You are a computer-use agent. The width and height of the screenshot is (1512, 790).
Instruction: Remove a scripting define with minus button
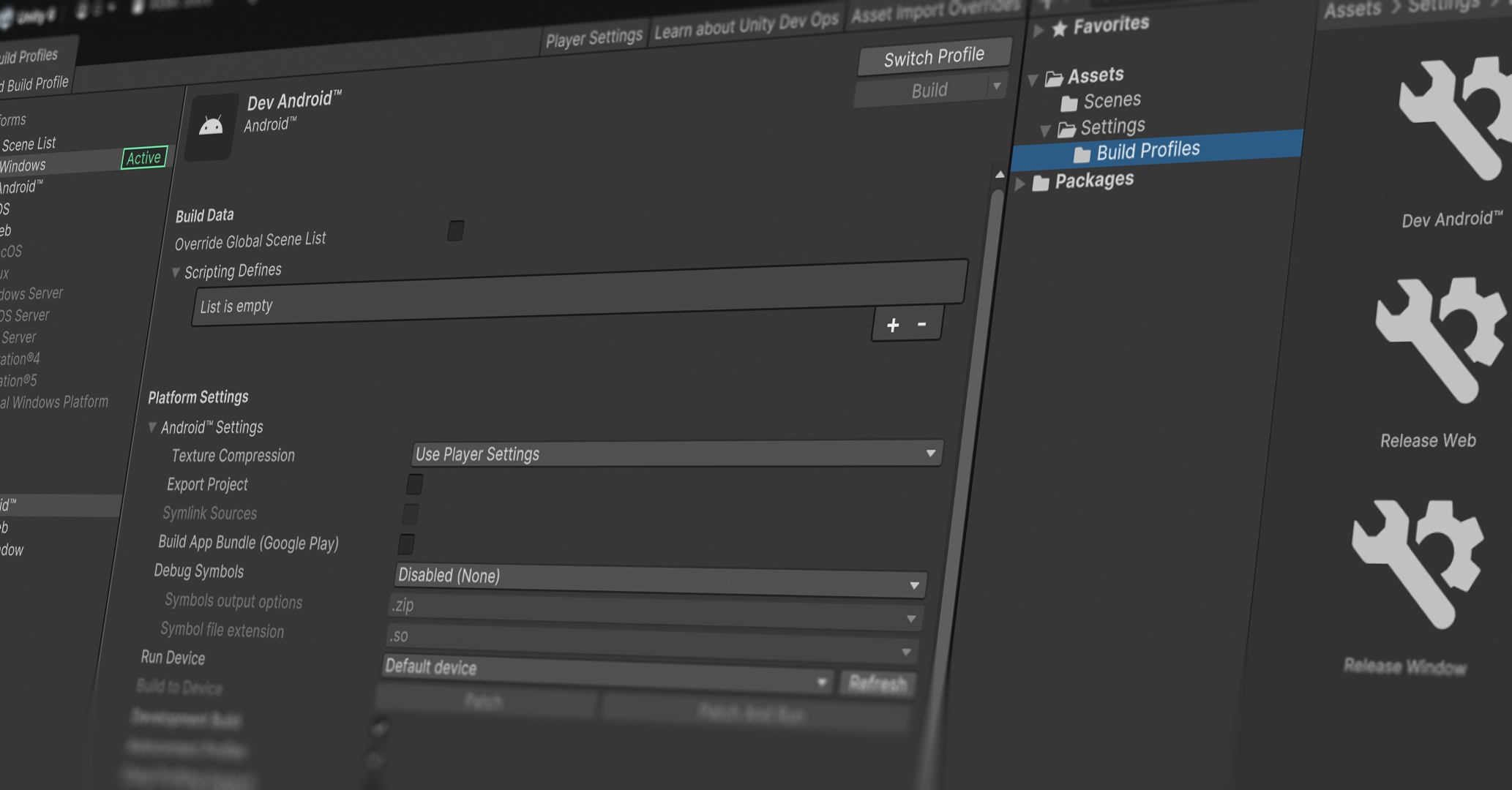coord(922,323)
